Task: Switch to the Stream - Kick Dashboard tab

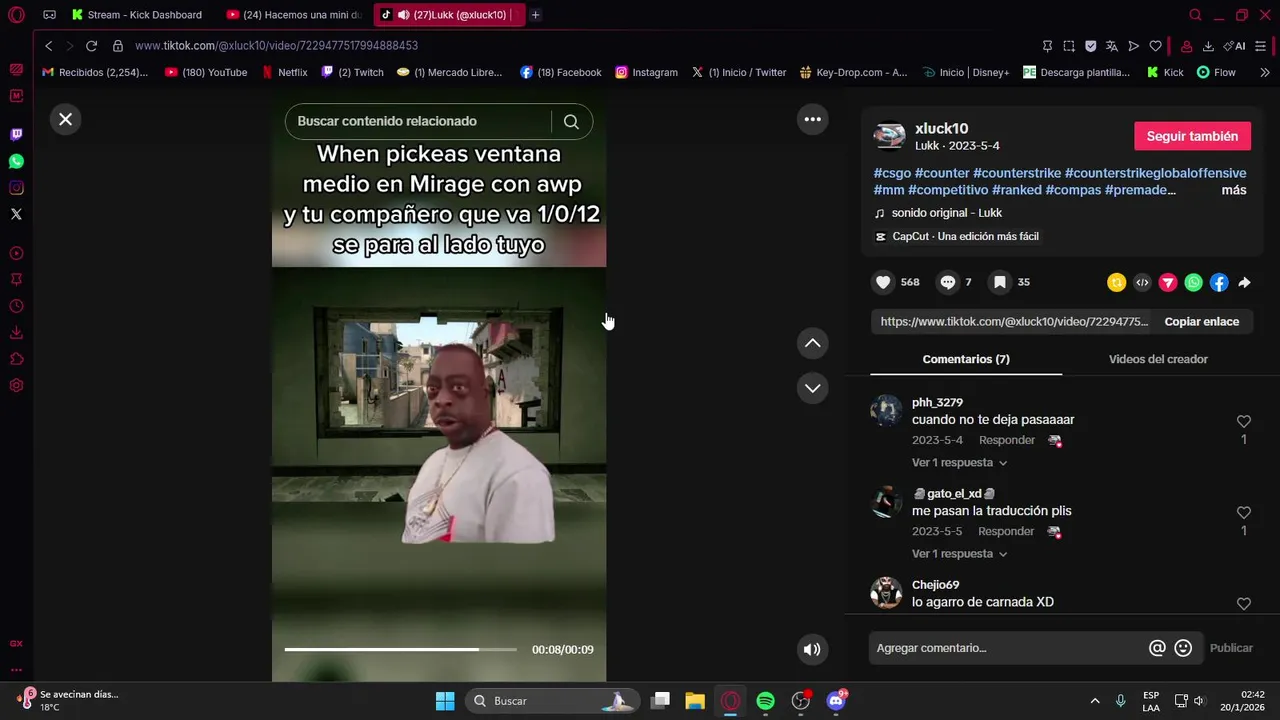Action: (x=136, y=15)
